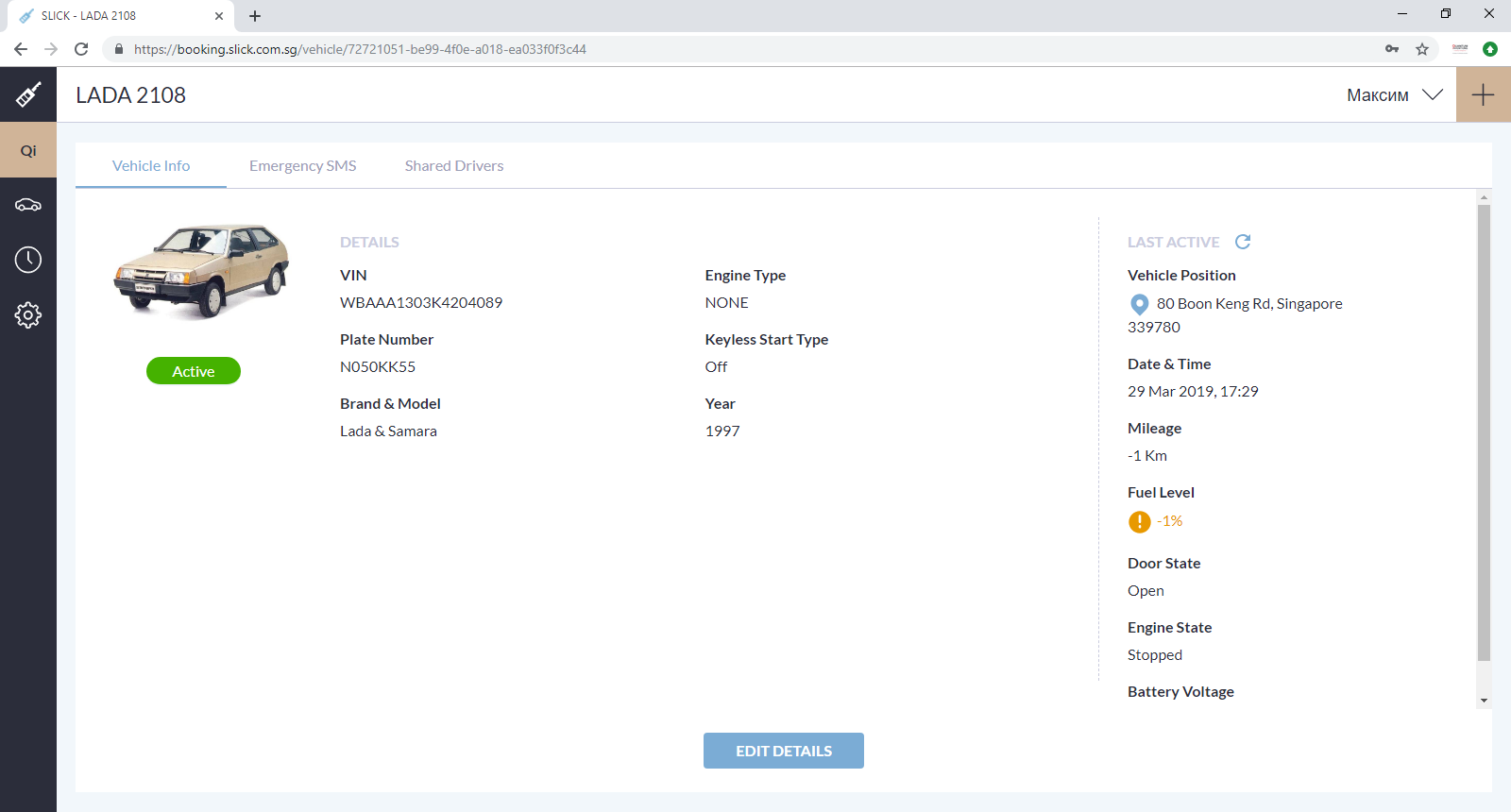
Task: Click the SLICK key logo icon
Action: point(28,94)
